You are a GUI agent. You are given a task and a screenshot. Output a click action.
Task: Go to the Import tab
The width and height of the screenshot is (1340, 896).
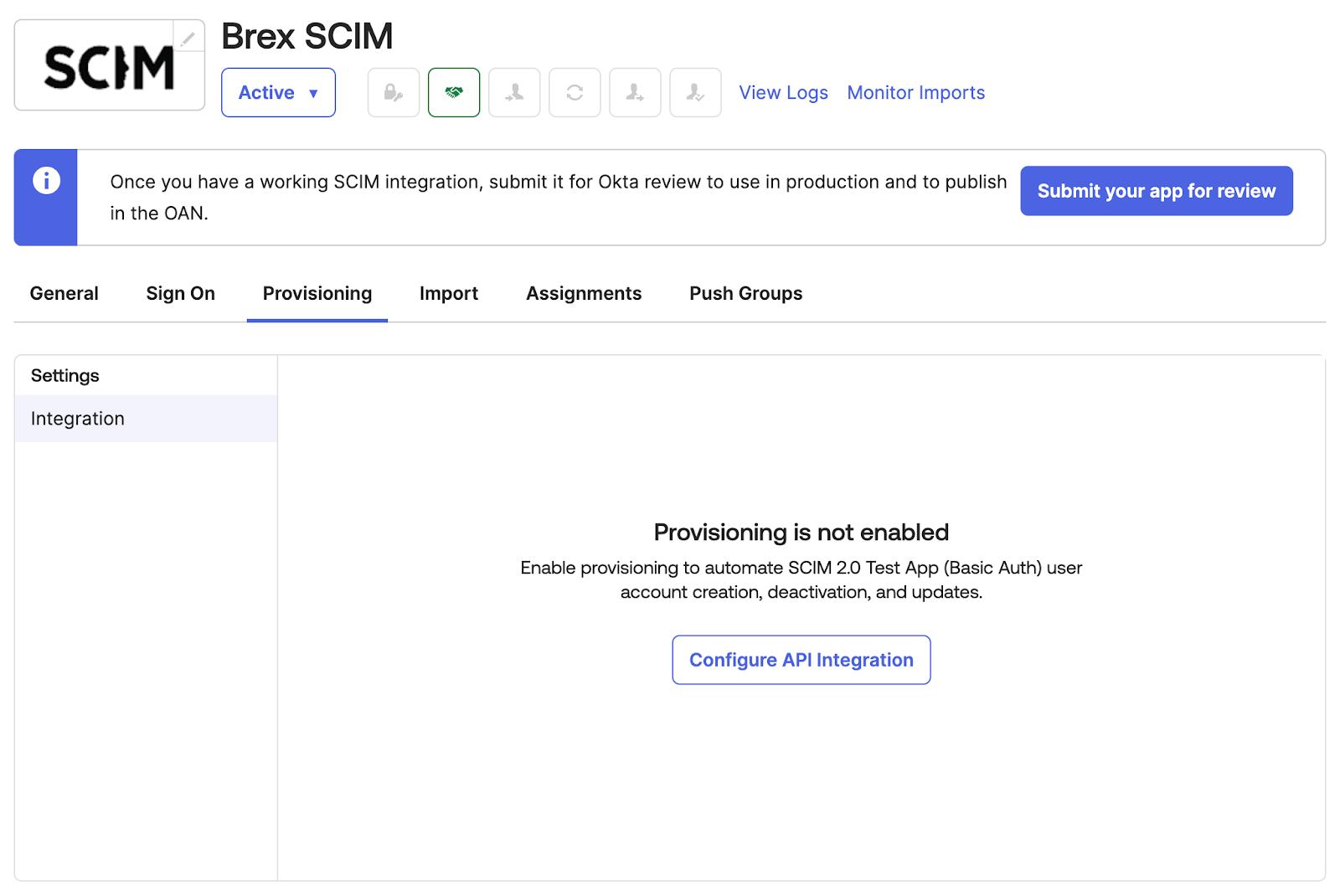click(x=448, y=294)
